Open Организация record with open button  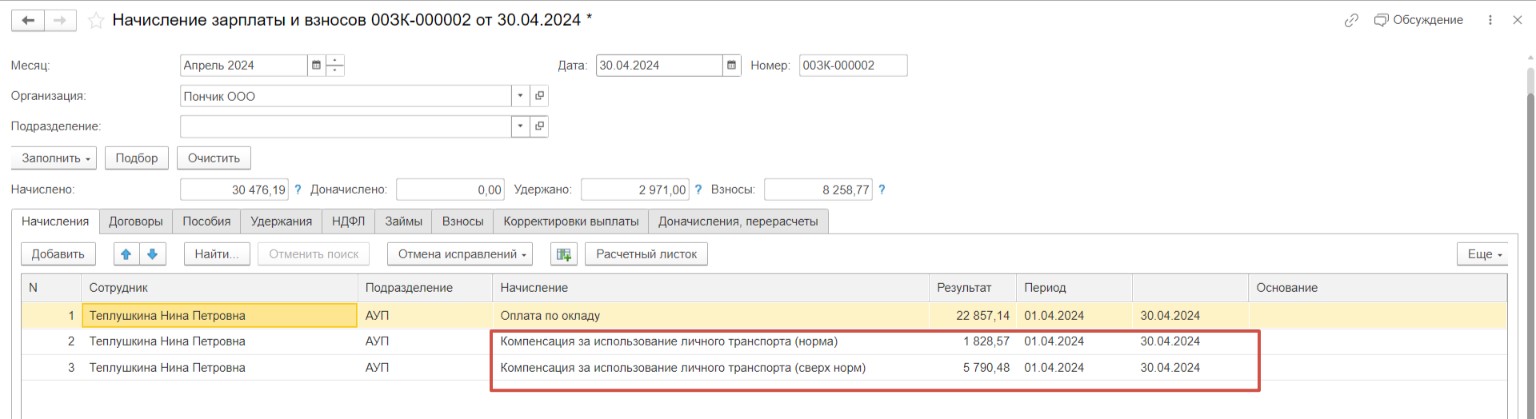(x=539, y=96)
